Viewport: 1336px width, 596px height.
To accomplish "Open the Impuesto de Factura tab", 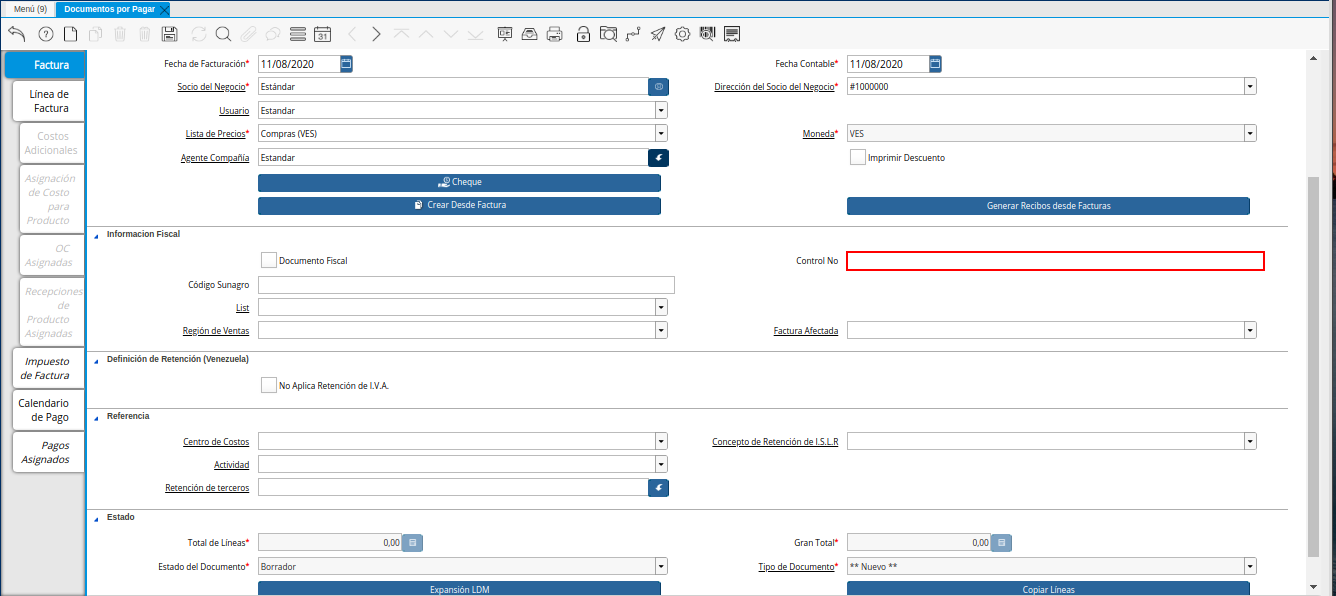I will [x=48, y=368].
